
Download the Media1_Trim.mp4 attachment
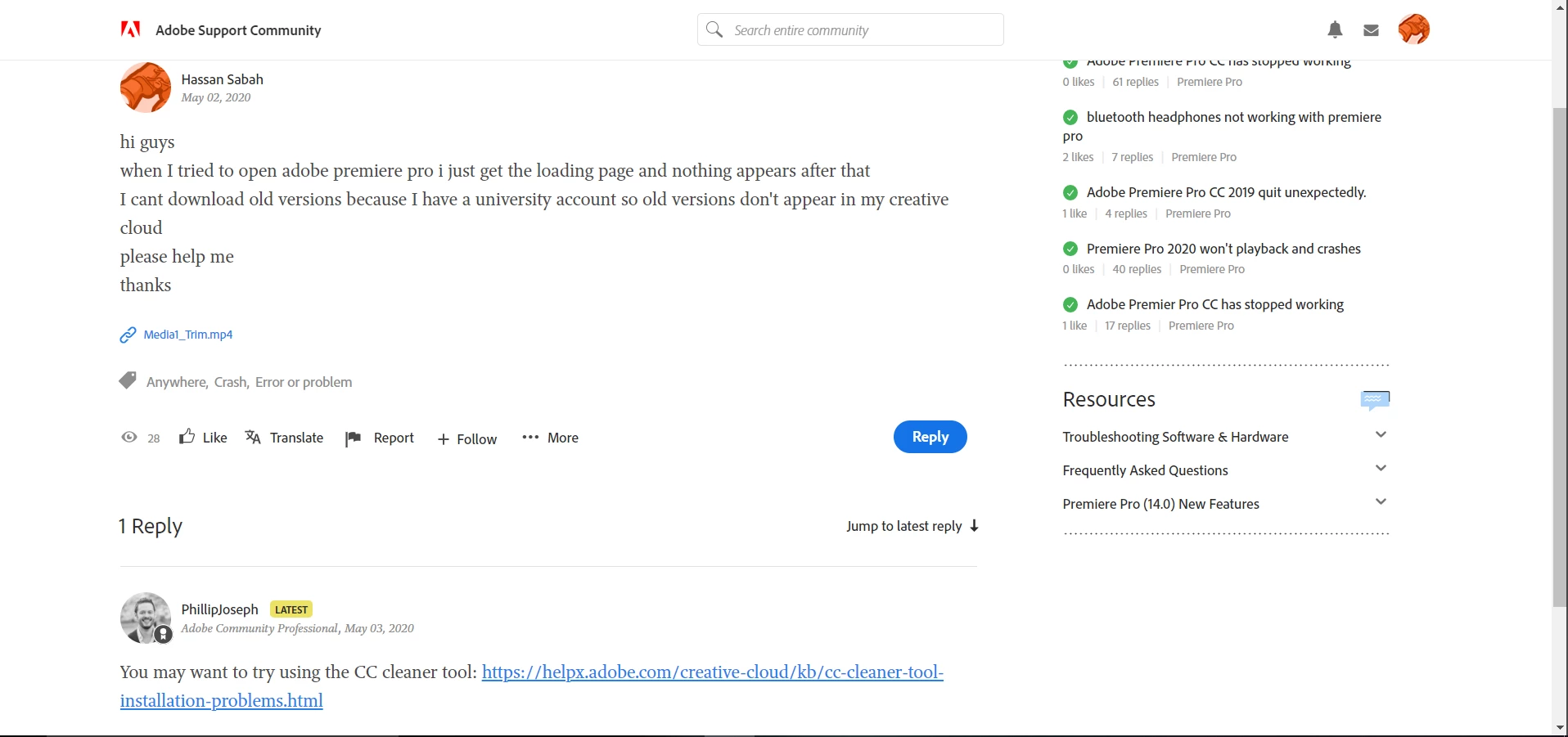188,335
